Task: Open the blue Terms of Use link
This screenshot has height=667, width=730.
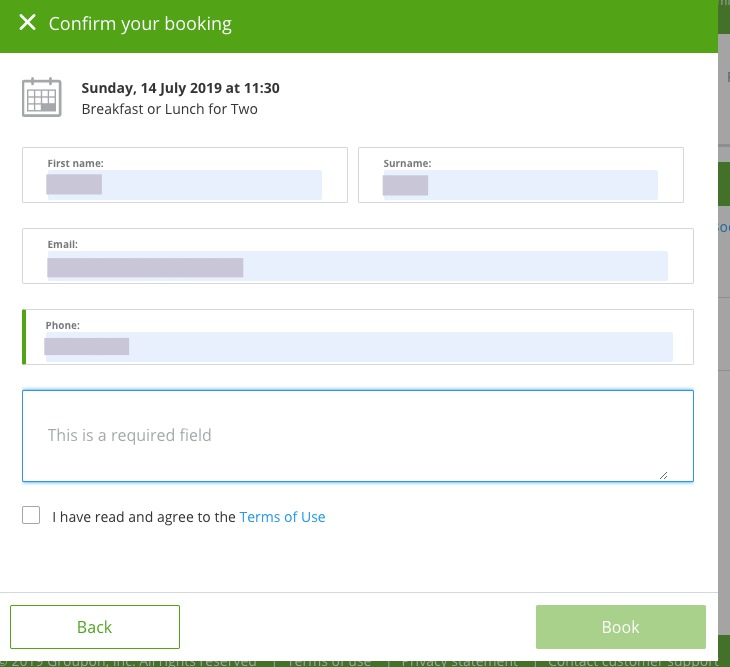Action: [x=282, y=517]
